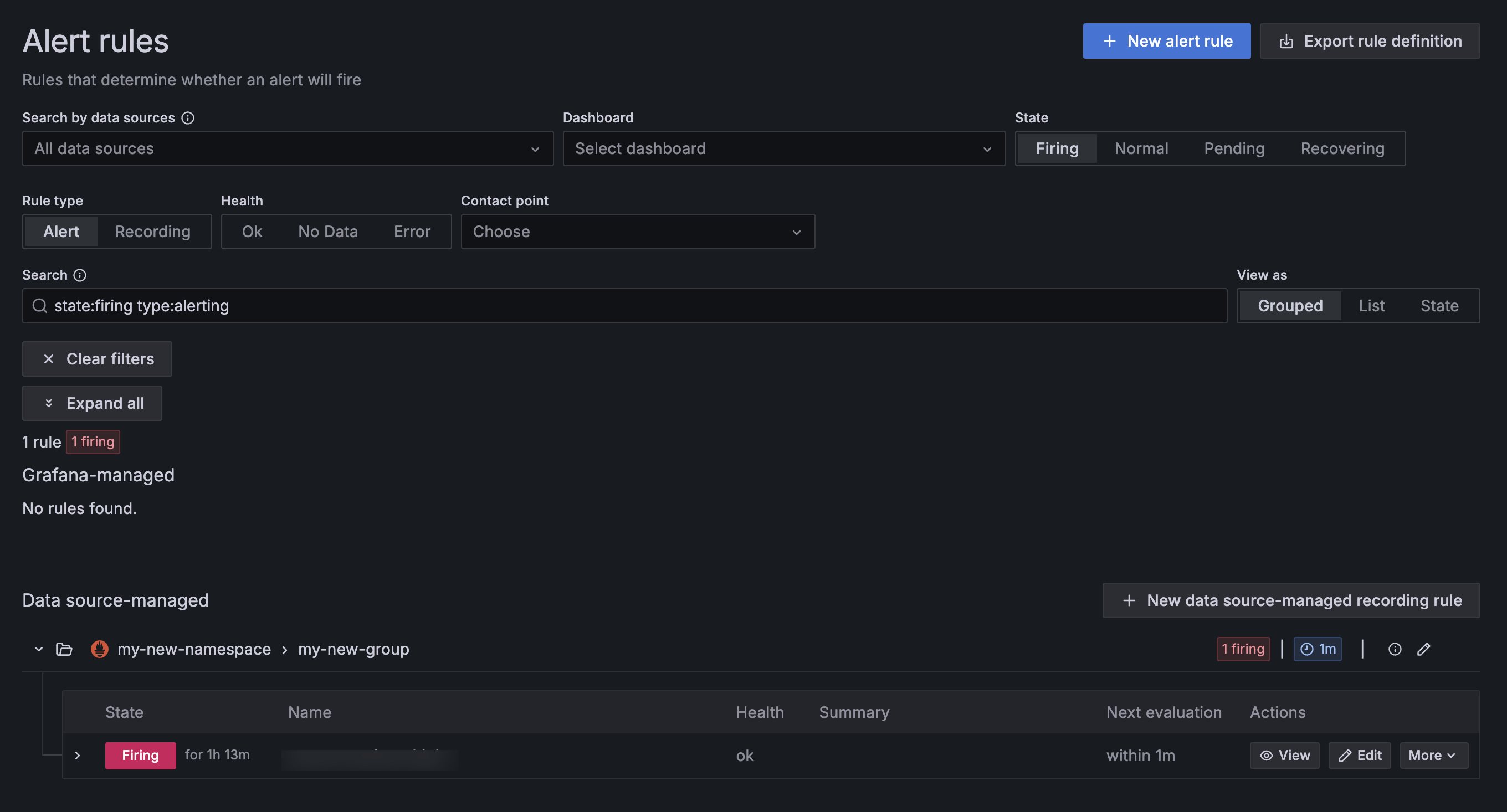Switch rule type to Recording
The height and width of the screenshot is (812, 1507).
[x=153, y=232]
